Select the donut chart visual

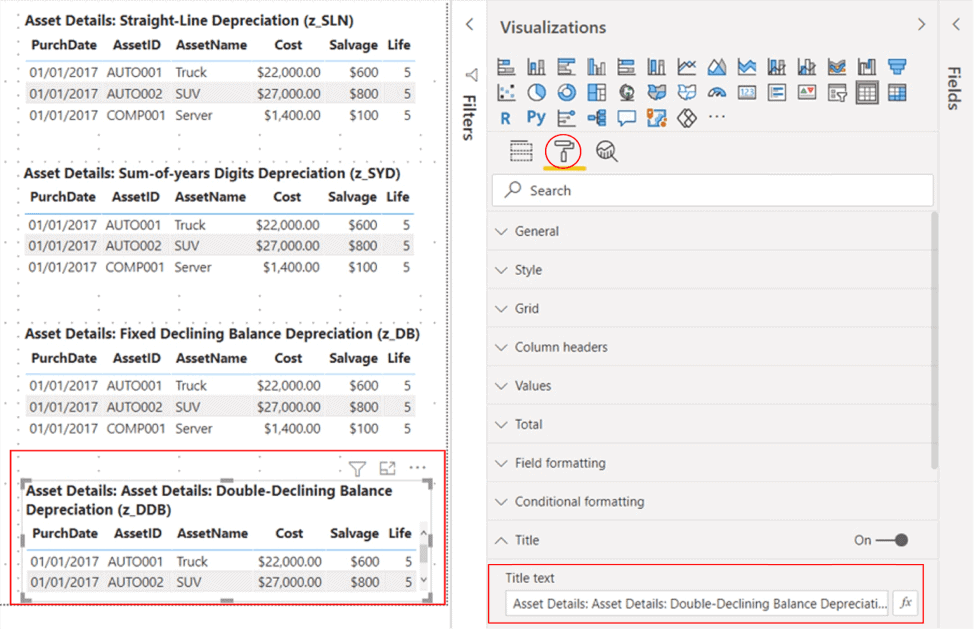click(x=566, y=93)
